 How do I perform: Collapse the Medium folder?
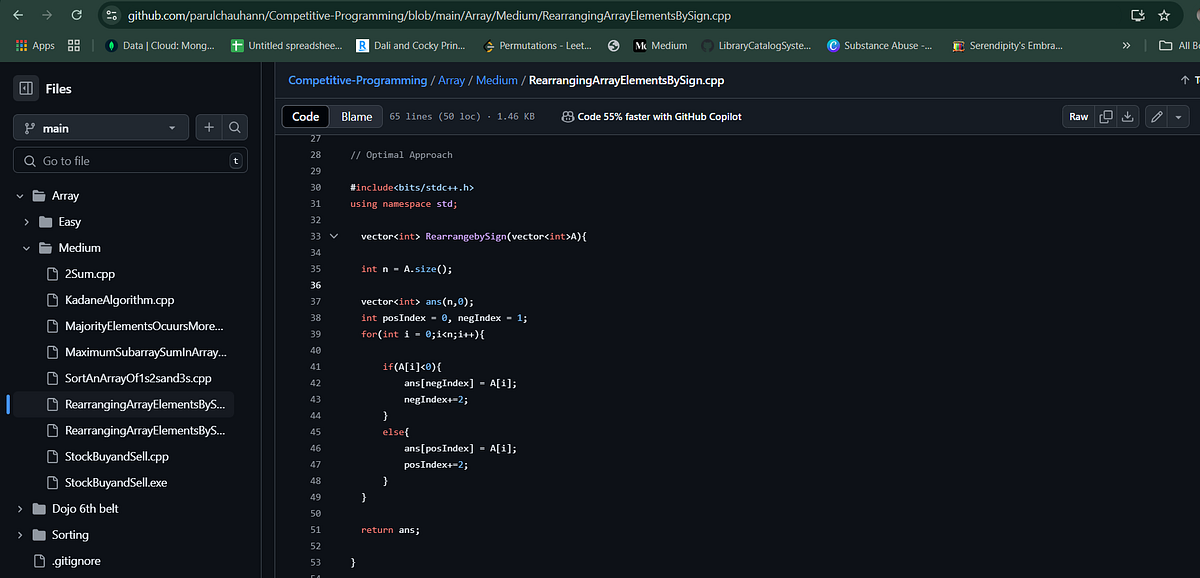coord(27,247)
